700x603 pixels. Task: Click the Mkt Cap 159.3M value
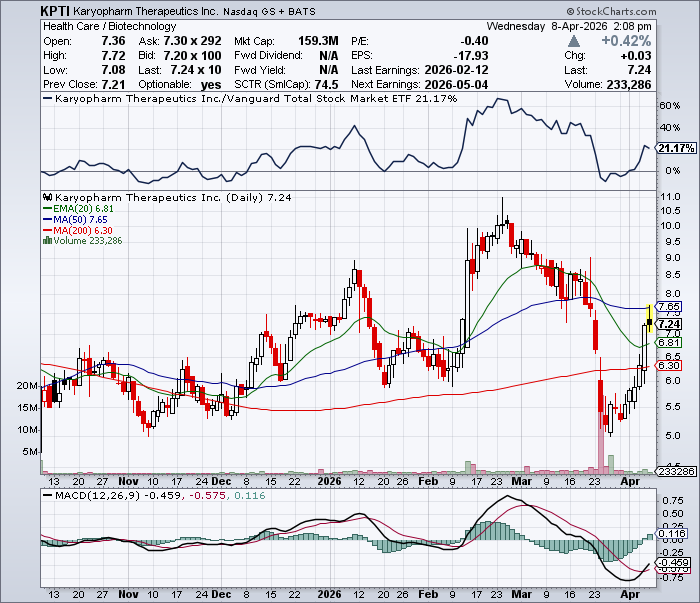coord(318,41)
